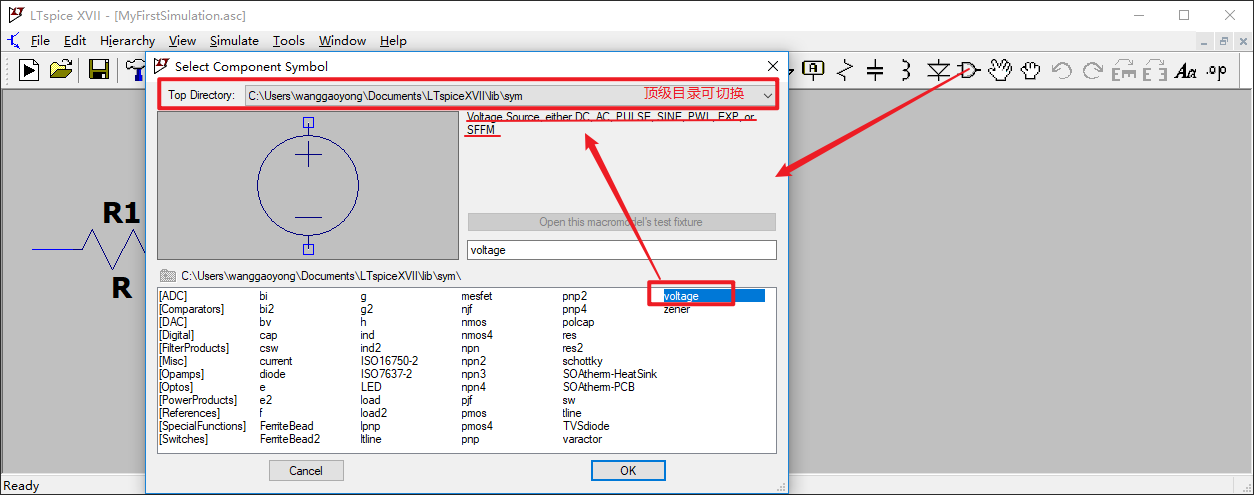This screenshot has height=495, width=1254.
Task: Open the Edit menu
Action: tap(75, 41)
